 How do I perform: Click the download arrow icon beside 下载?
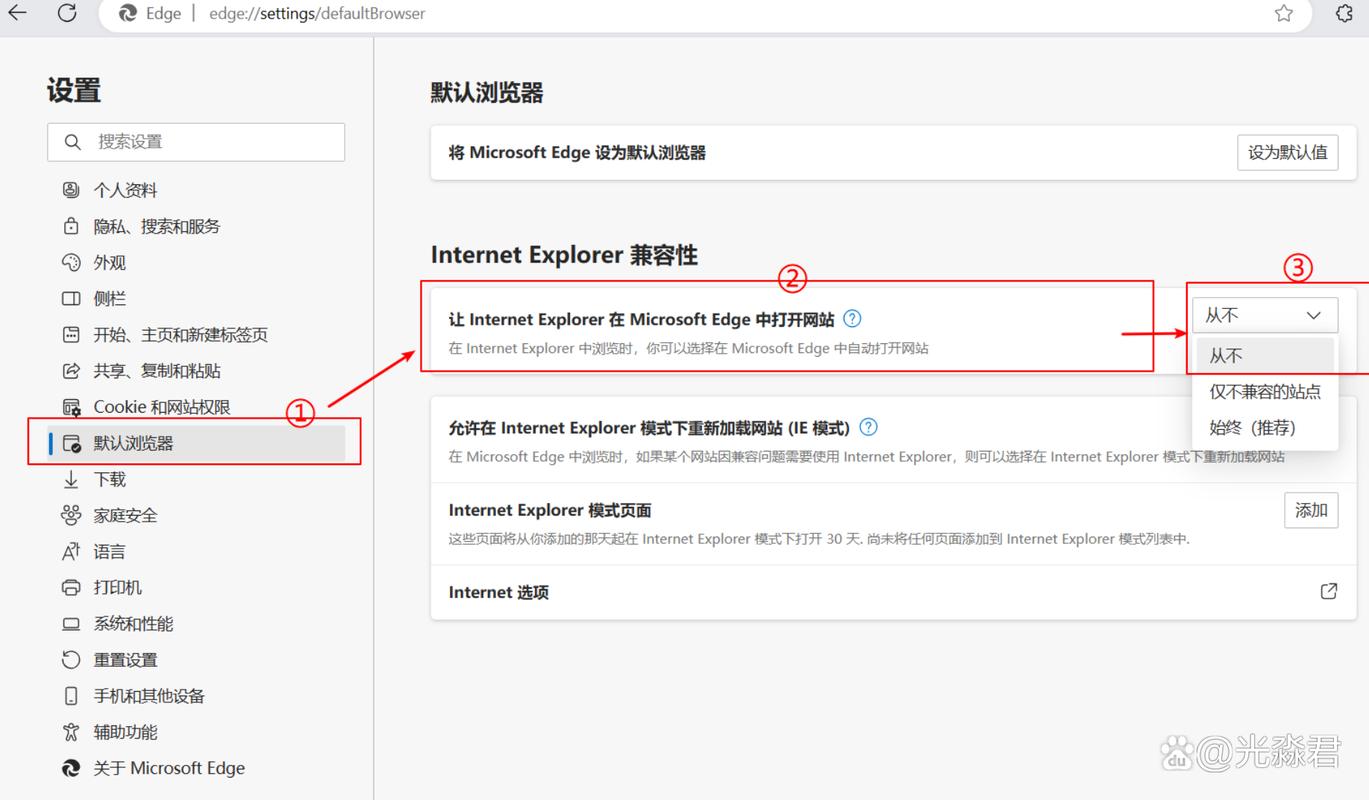click(71, 479)
